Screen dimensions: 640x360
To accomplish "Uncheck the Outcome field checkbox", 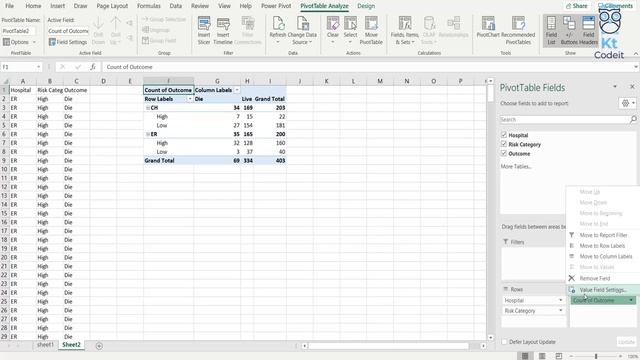I will (504, 153).
